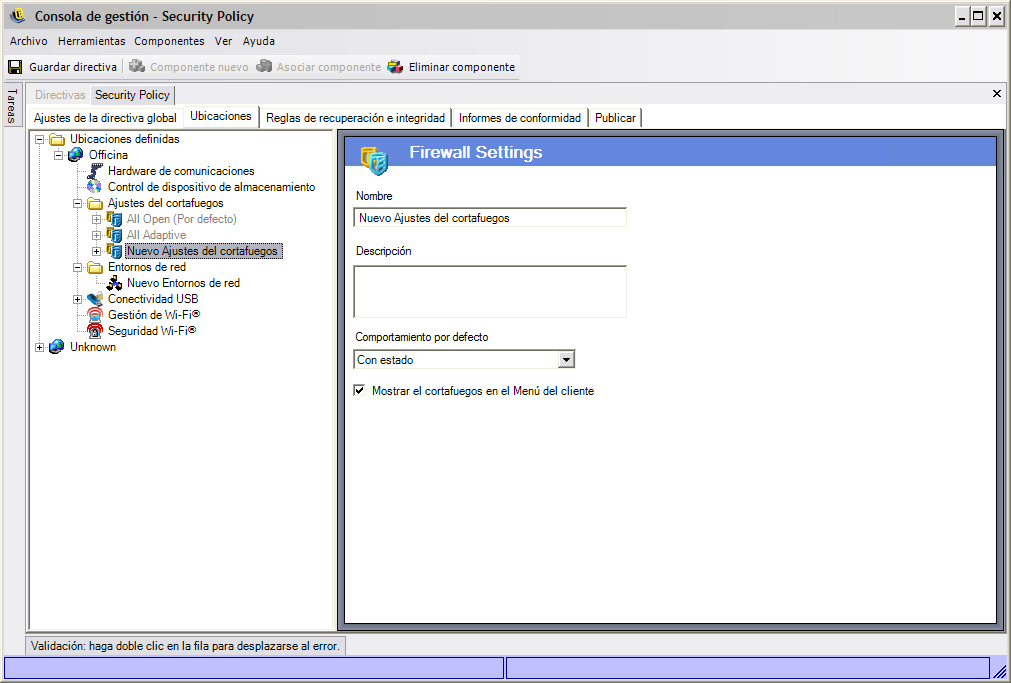Expand the All Adaptive node
This screenshot has height=683, width=1011.
click(96, 235)
